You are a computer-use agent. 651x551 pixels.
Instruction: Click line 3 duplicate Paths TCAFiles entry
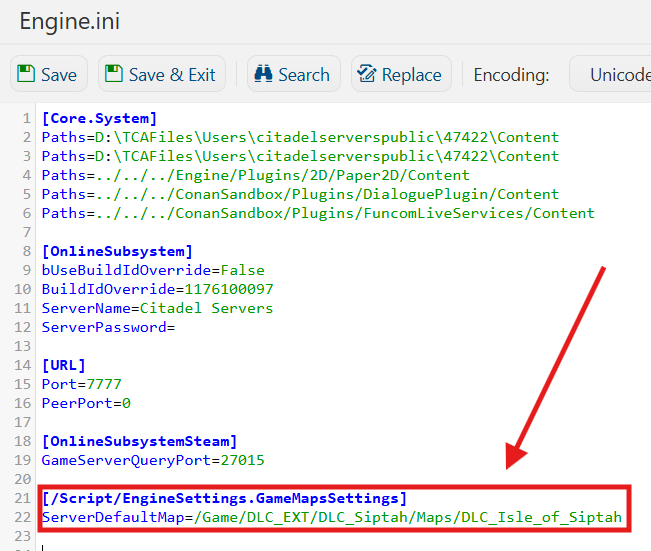click(300, 156)
